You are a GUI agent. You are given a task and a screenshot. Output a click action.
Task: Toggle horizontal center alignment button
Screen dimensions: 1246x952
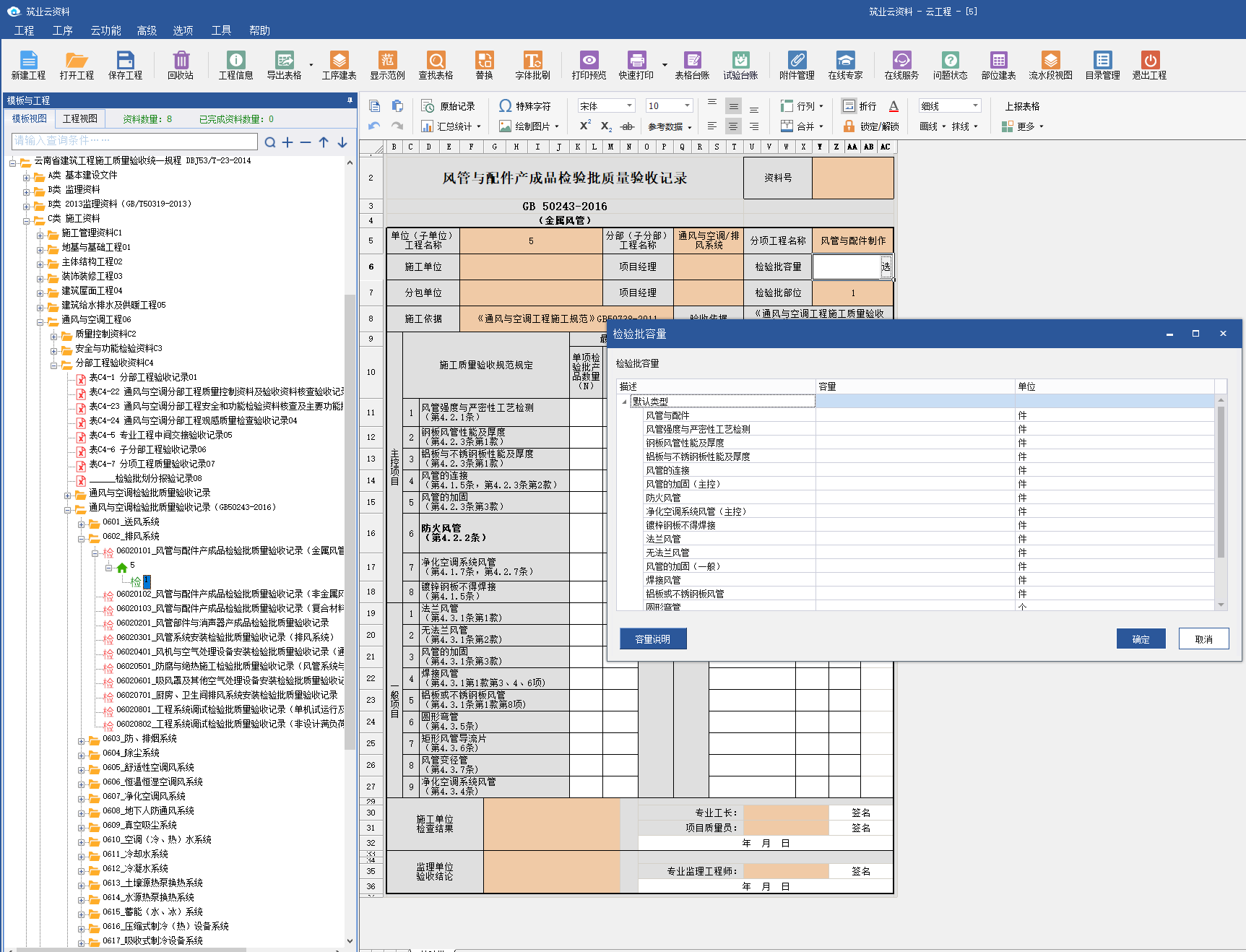[x=733, y=126]
